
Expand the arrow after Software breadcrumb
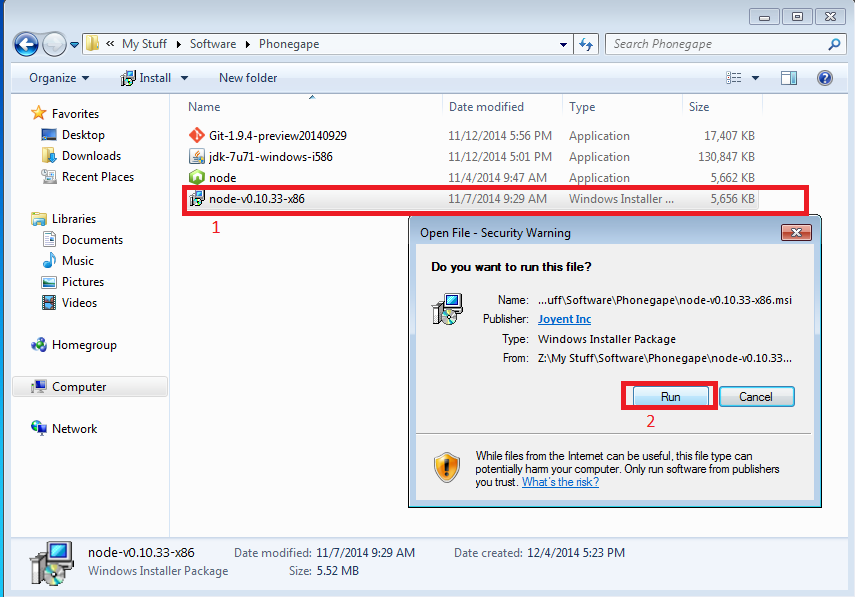click(248, 45)
